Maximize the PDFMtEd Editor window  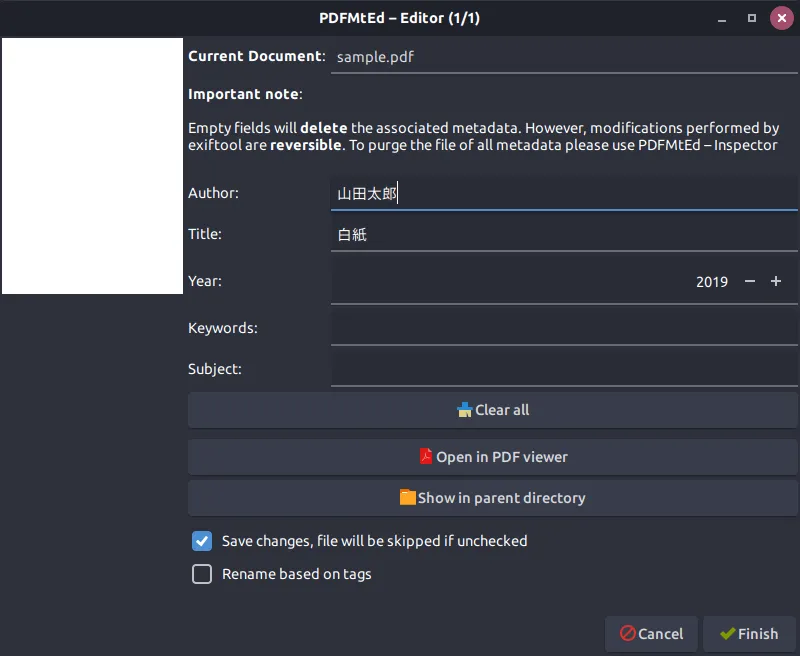coord(752,18)
